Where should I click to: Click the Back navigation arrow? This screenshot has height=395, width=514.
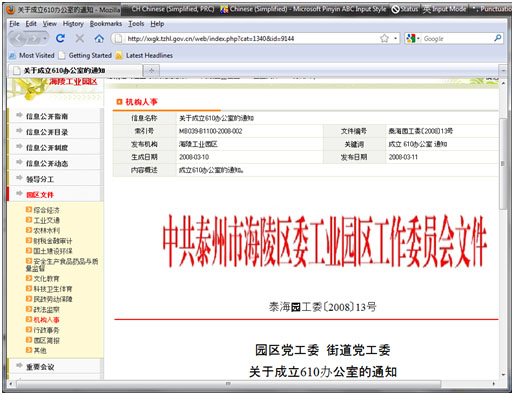coord(19,39)
